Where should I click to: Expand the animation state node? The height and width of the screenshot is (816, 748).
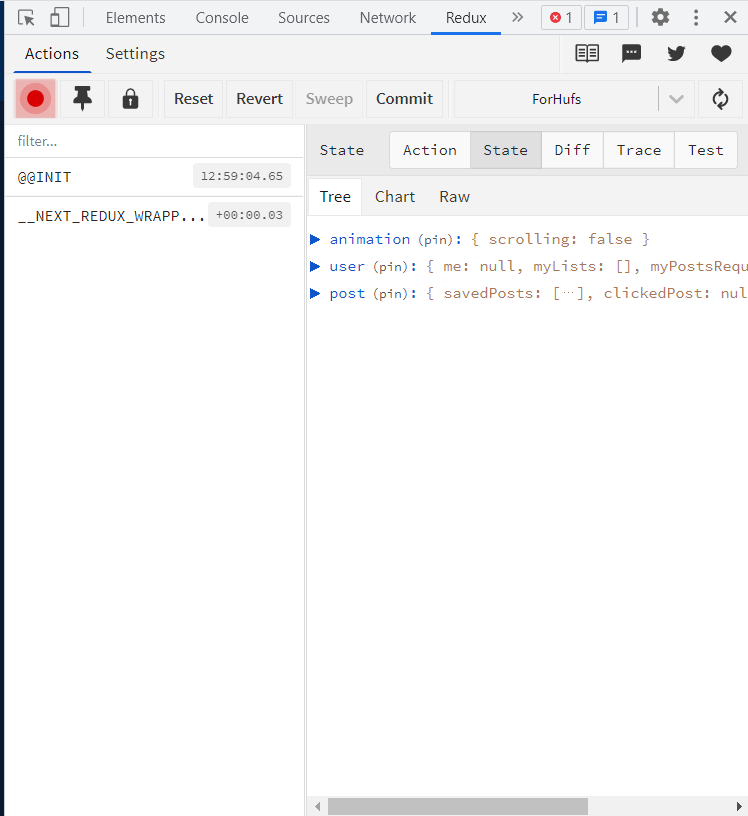coord(315,239)
